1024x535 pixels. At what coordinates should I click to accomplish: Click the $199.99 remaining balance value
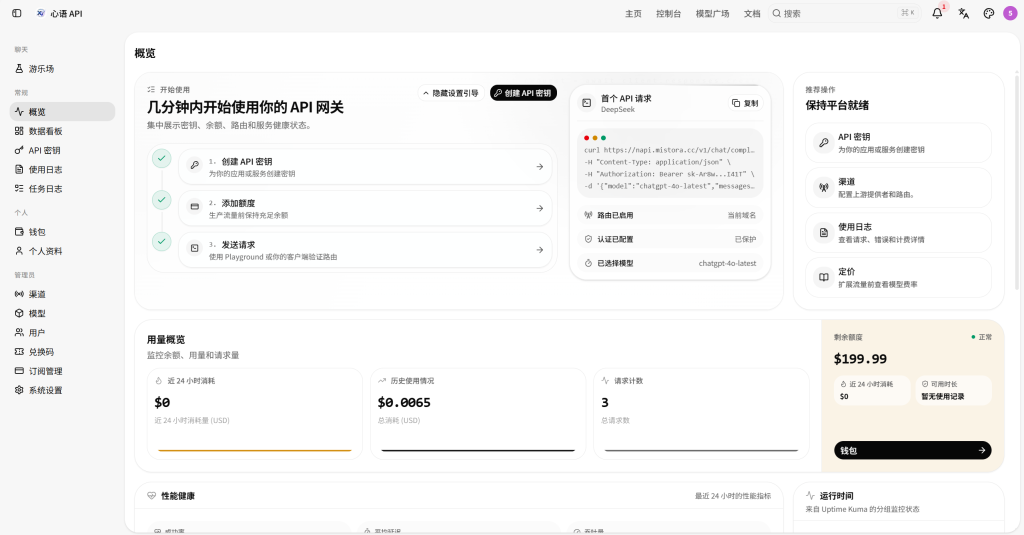pyautogui.click(x=860, y=359)
